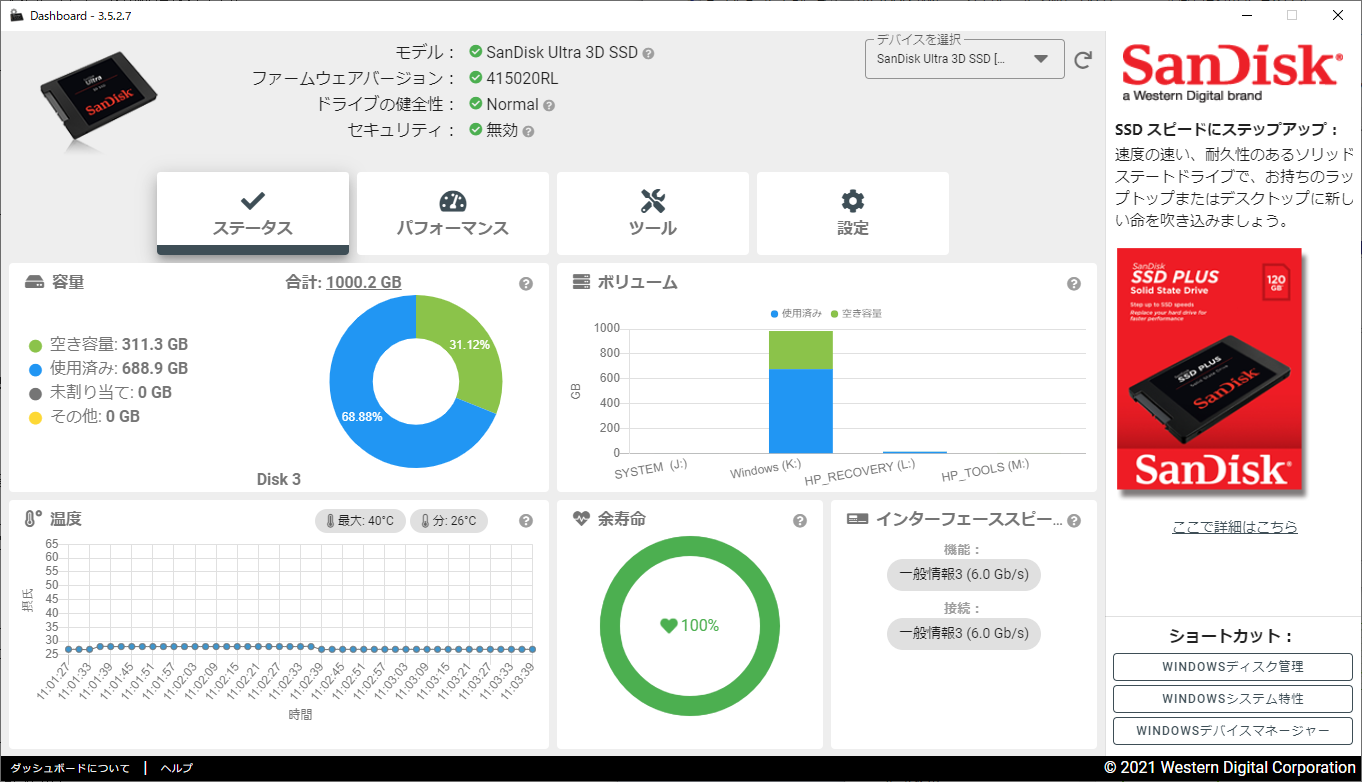Image resolution: width=1362 pixels, height=782 pixels.
Task: Click the 分: 26°C temperature badge
Action: (449, 521)
